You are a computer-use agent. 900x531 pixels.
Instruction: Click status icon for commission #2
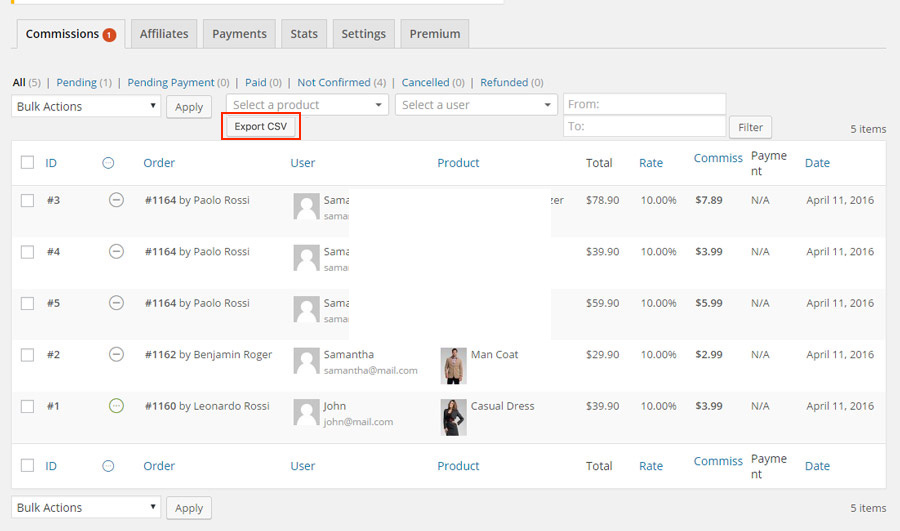tap(116, 354)
